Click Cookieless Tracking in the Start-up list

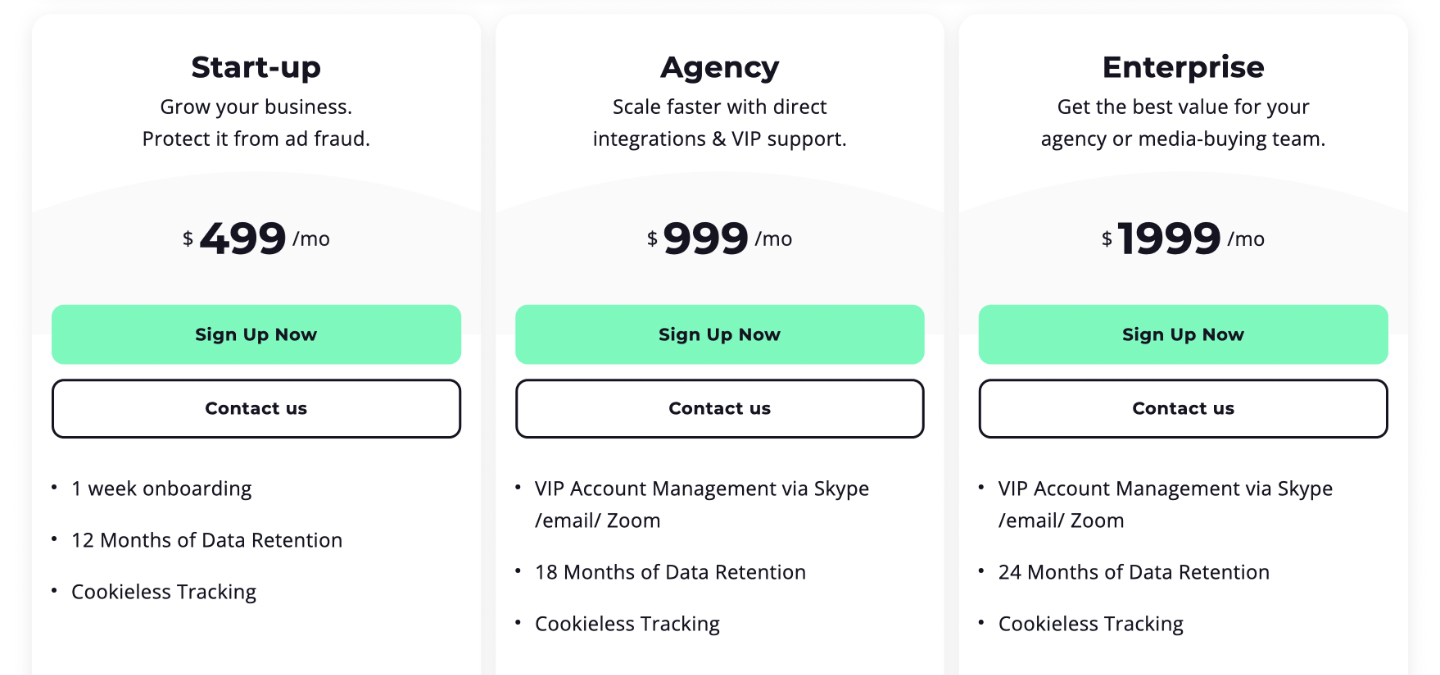click(163, 592)
